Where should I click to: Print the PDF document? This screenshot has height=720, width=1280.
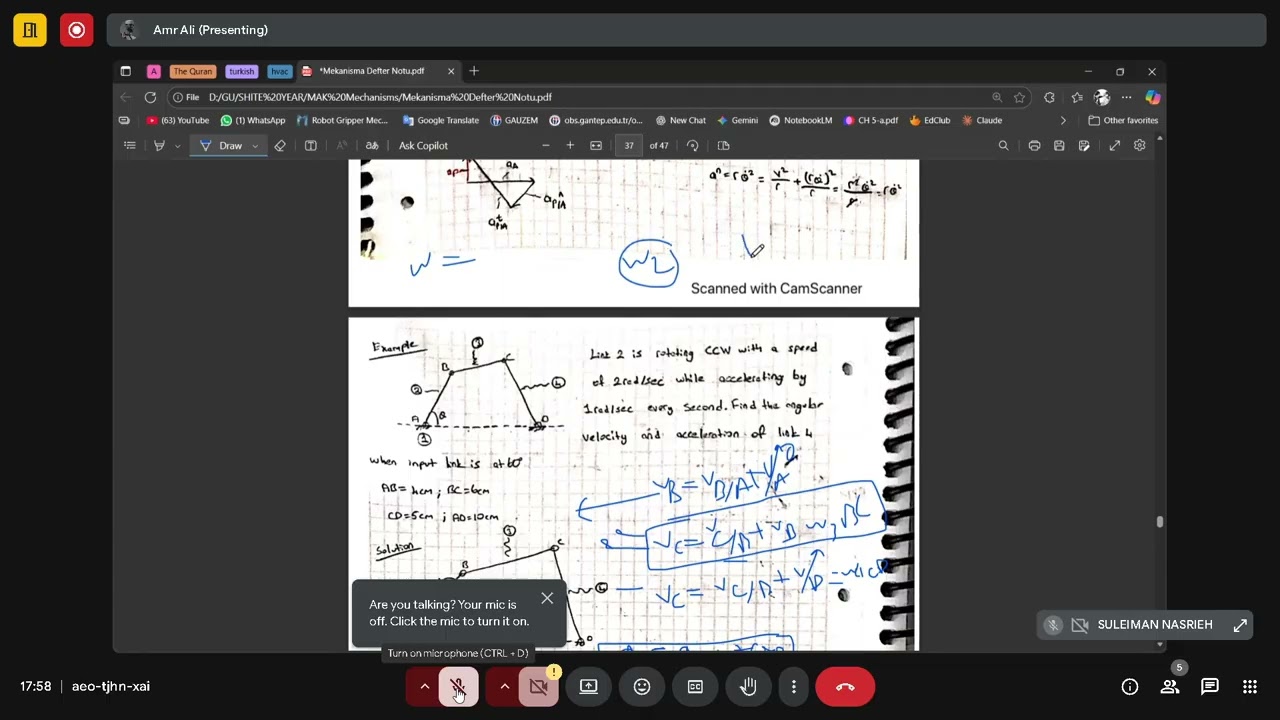point(1034,146)
